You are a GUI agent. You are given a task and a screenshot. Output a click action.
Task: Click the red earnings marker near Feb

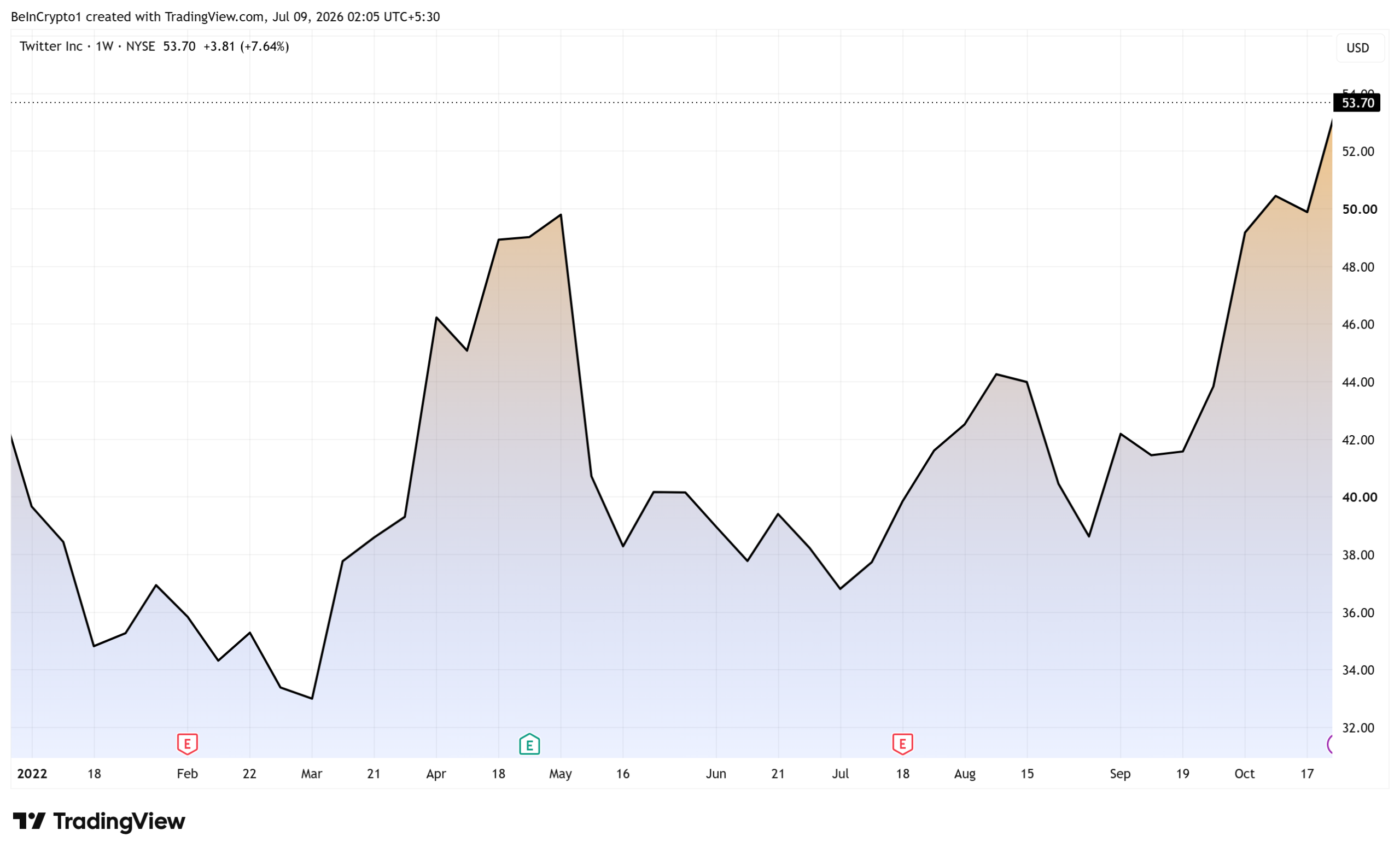[188, 744]
